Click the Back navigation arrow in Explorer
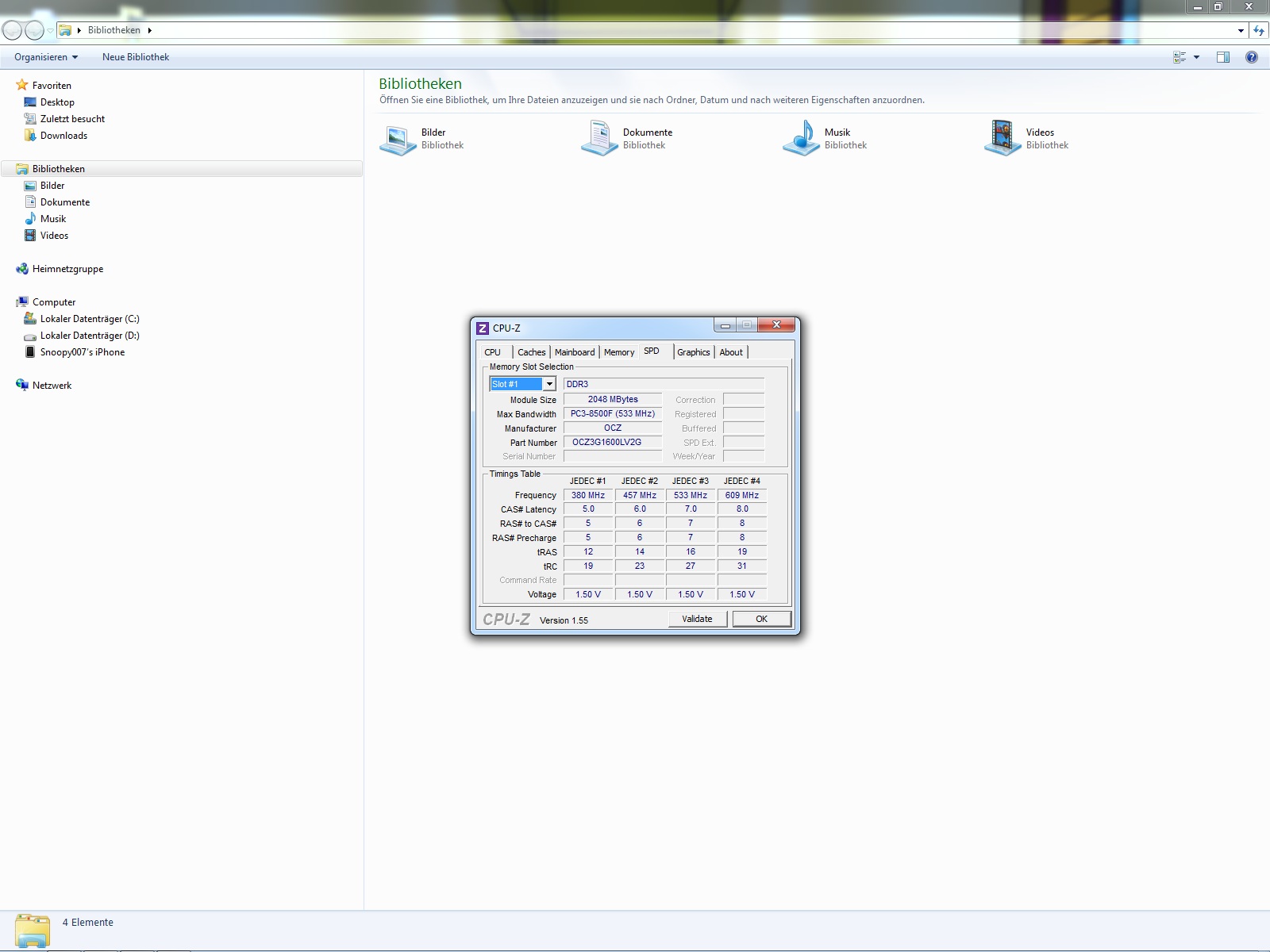The width and height of the screenshot is (1270, 952). (12, 30)
